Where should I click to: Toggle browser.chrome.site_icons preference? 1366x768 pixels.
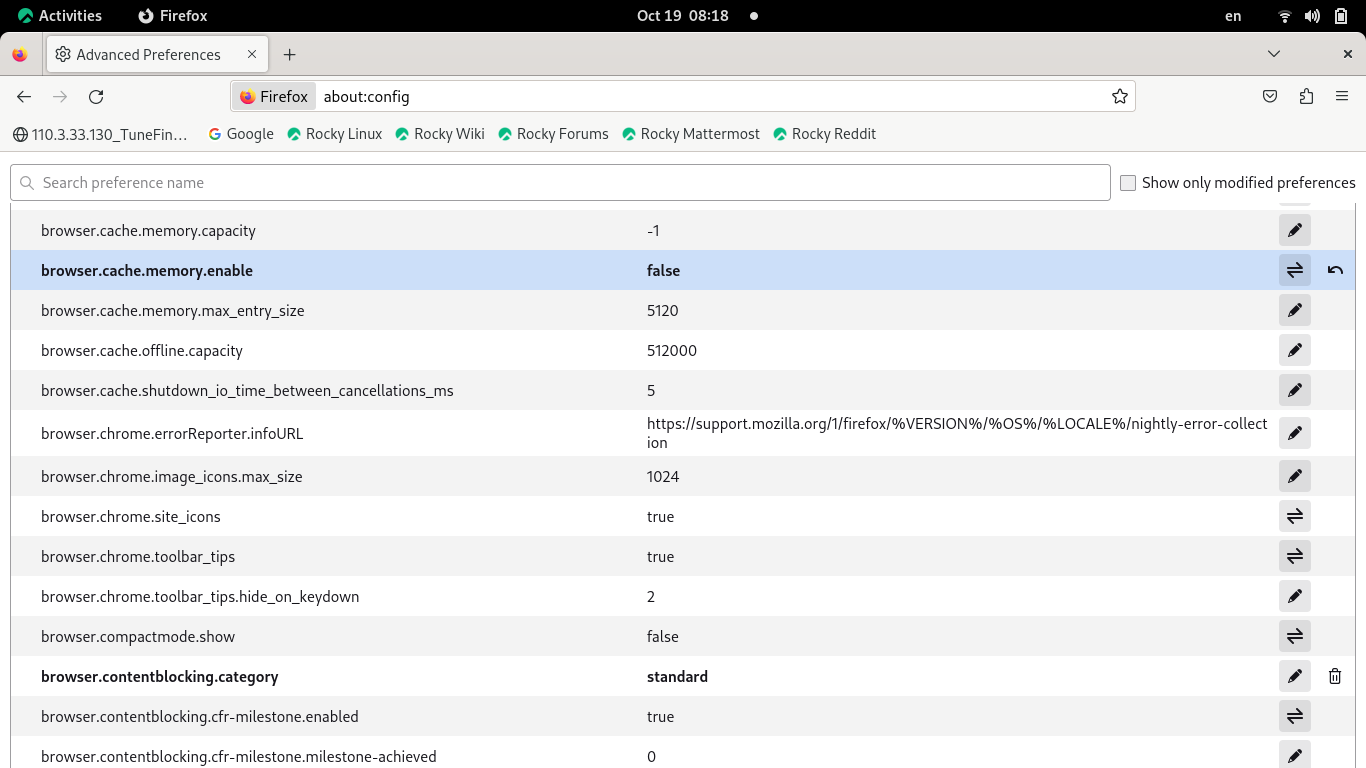pyautogui.click(x=1294, y=516)
